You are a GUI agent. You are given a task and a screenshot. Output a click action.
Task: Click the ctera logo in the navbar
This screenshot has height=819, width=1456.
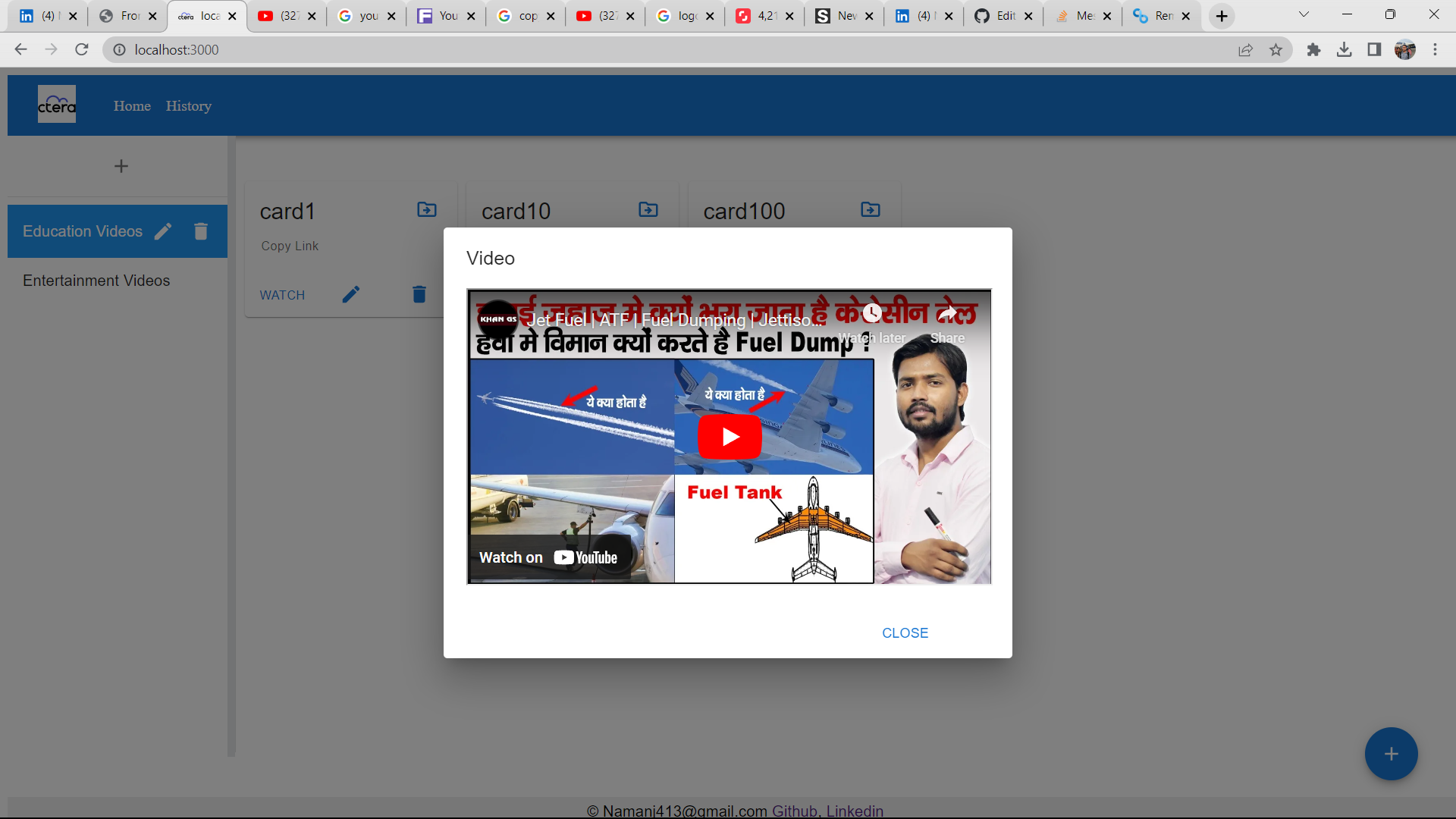coord(56,105)
